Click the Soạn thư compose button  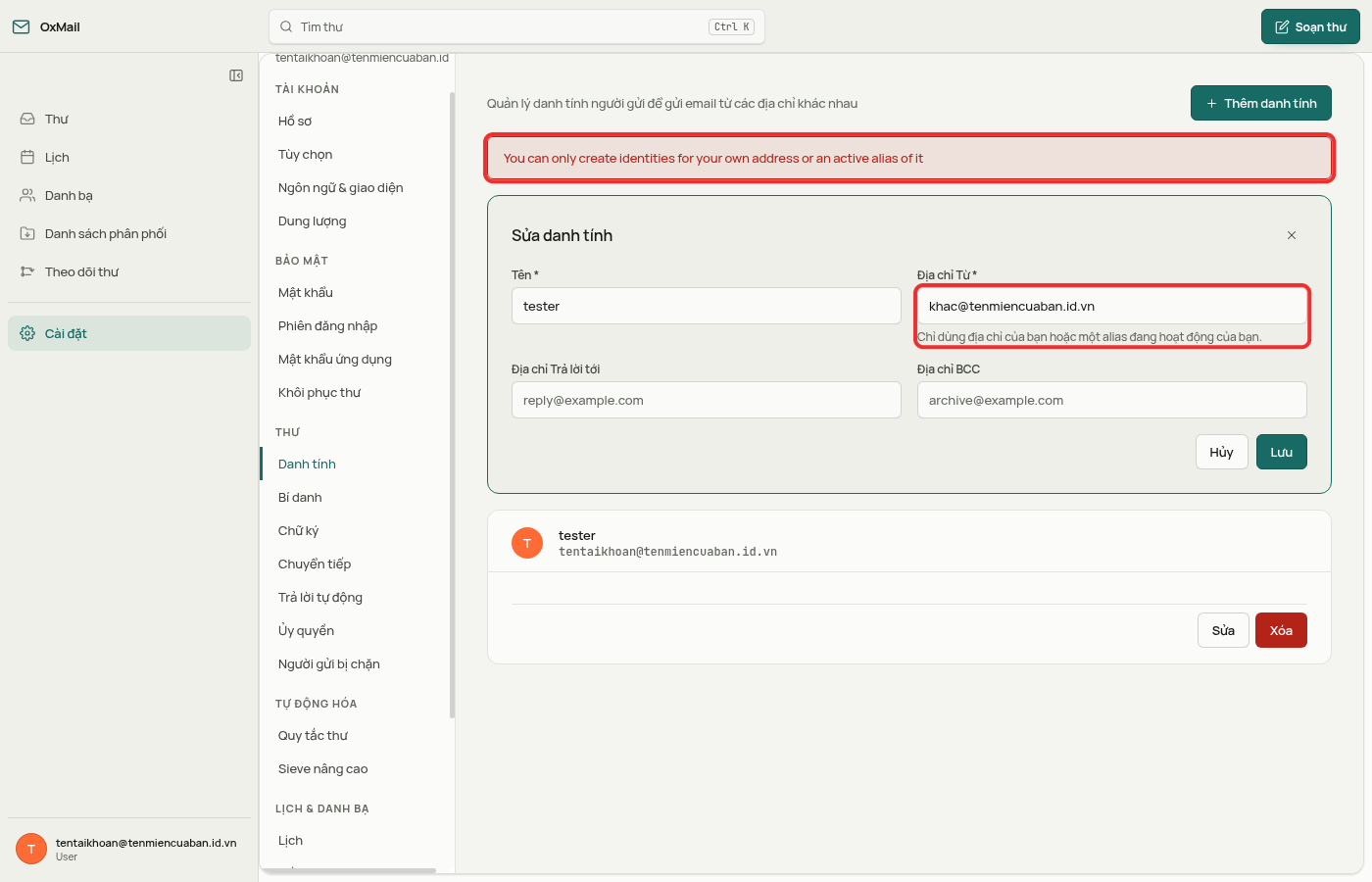coord(1310,26)
